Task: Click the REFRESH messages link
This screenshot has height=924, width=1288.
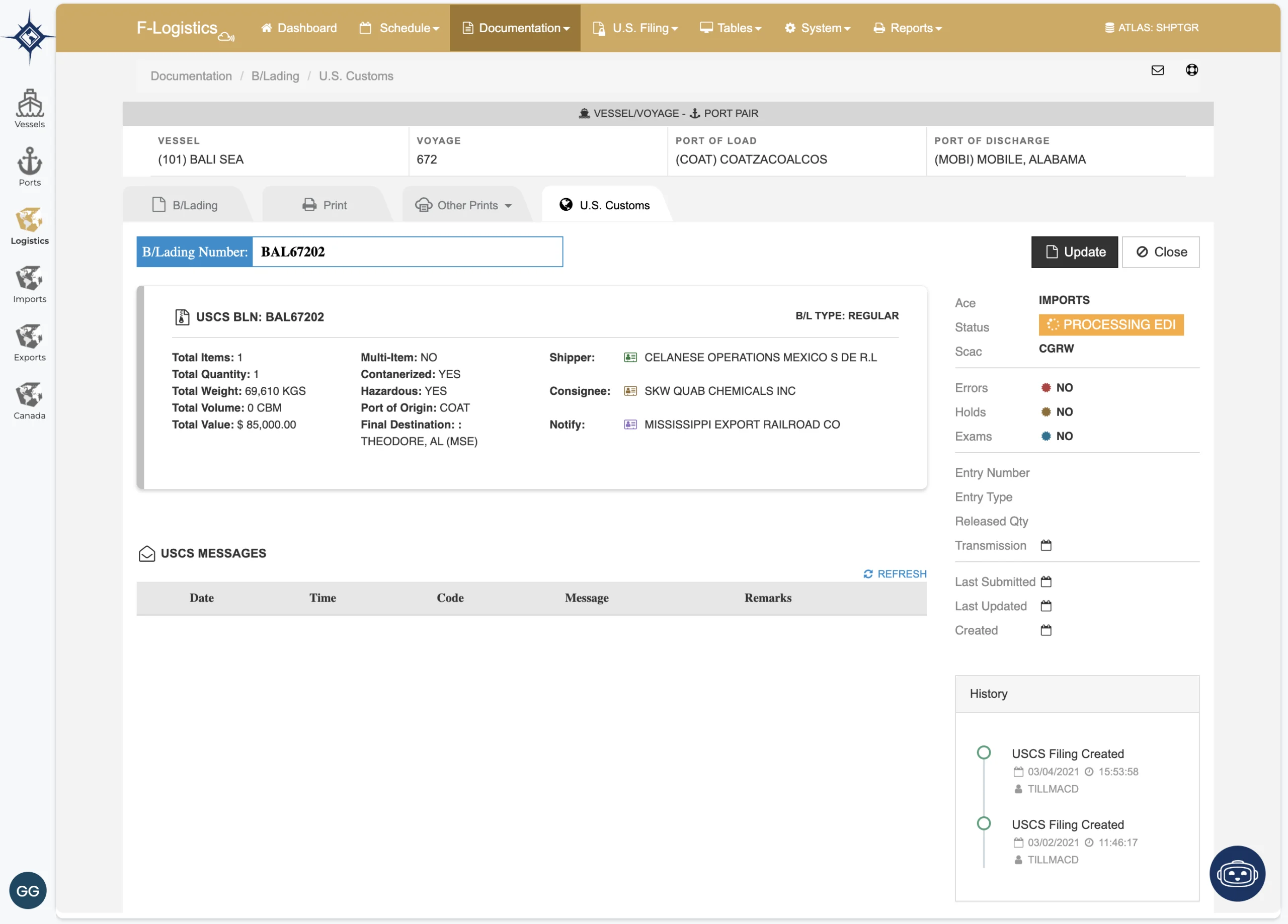Action: (895, 573)
